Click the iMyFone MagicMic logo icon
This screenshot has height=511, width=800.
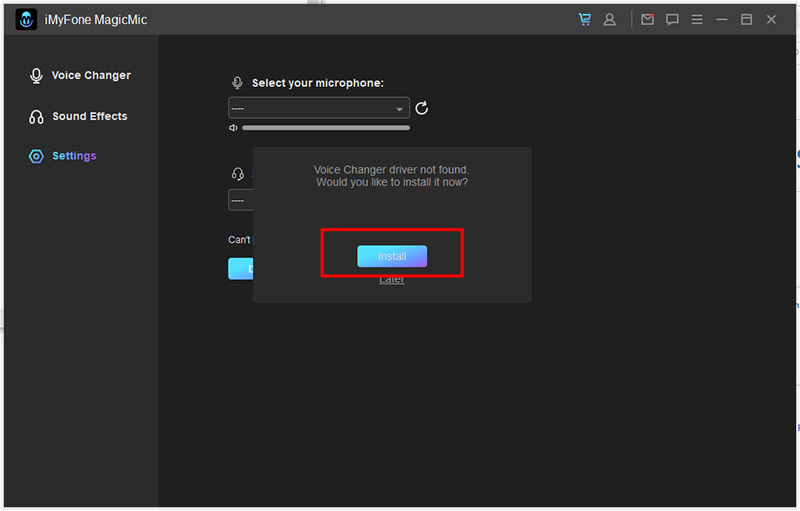pyautogui.click(x=26, y=19)
